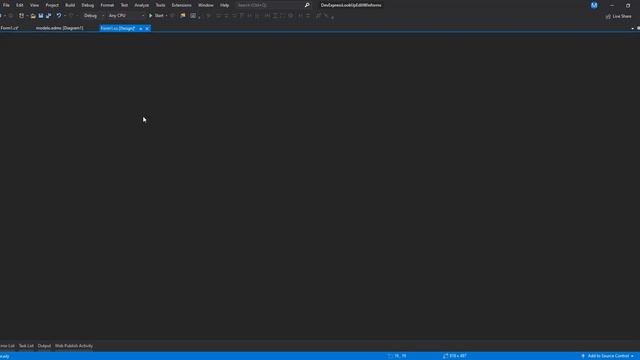Open the Analyze menu
Viewport: 640px width, 360px height.
point(142,5)
